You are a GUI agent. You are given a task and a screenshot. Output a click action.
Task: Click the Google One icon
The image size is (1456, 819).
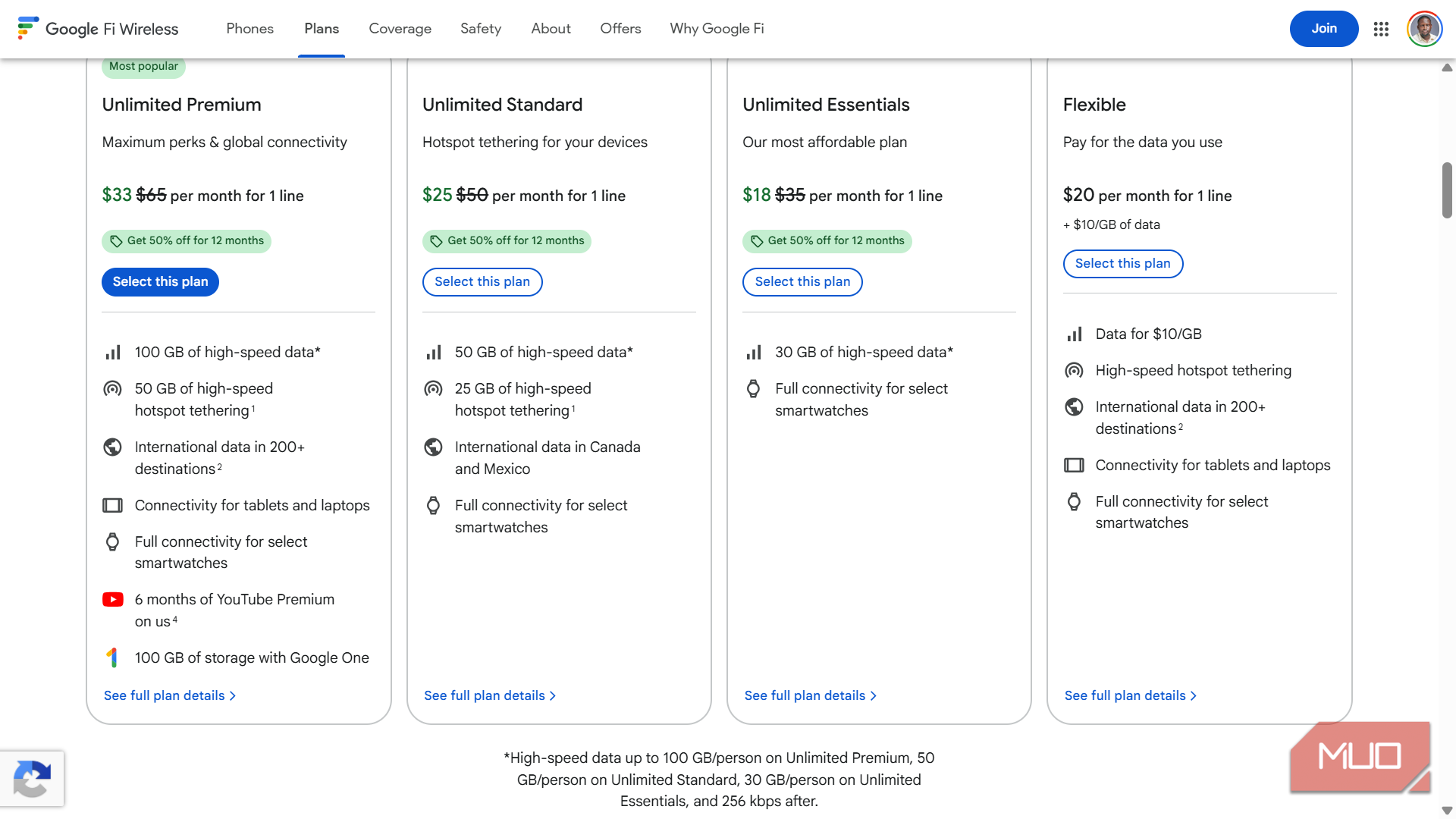point(113,657)
